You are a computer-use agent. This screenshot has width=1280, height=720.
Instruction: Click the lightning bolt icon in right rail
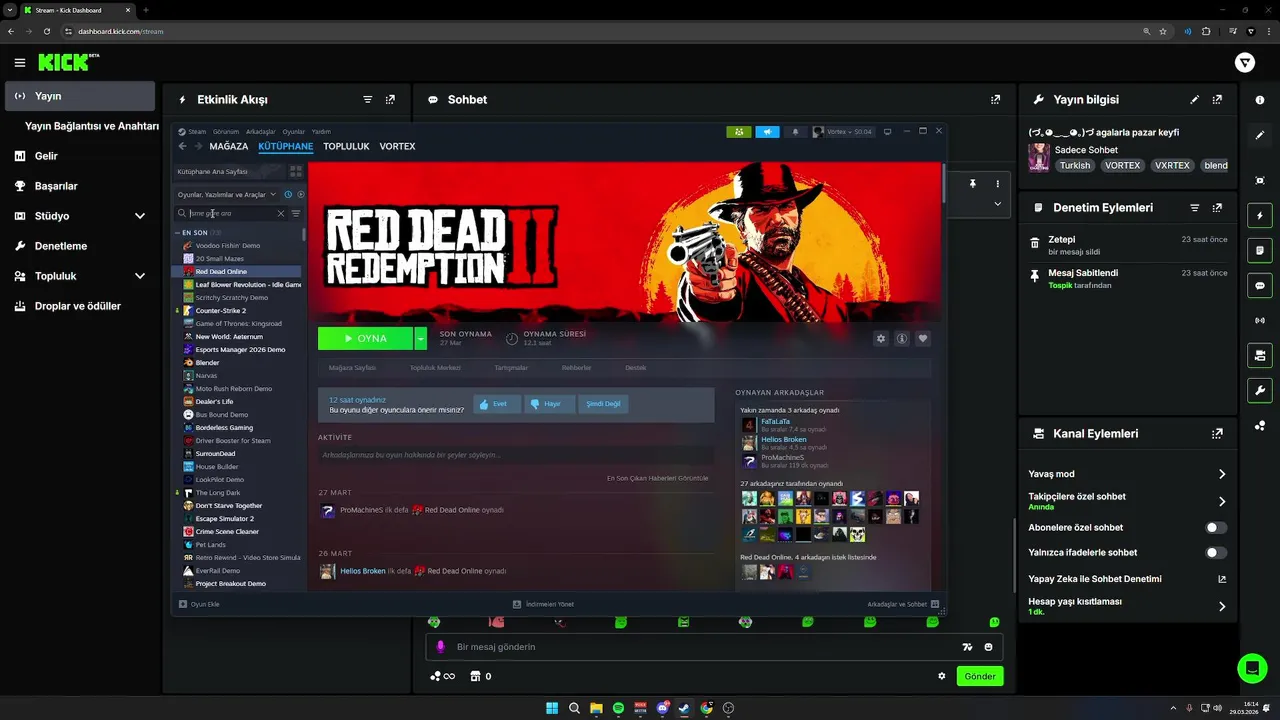click(1260, 215)
